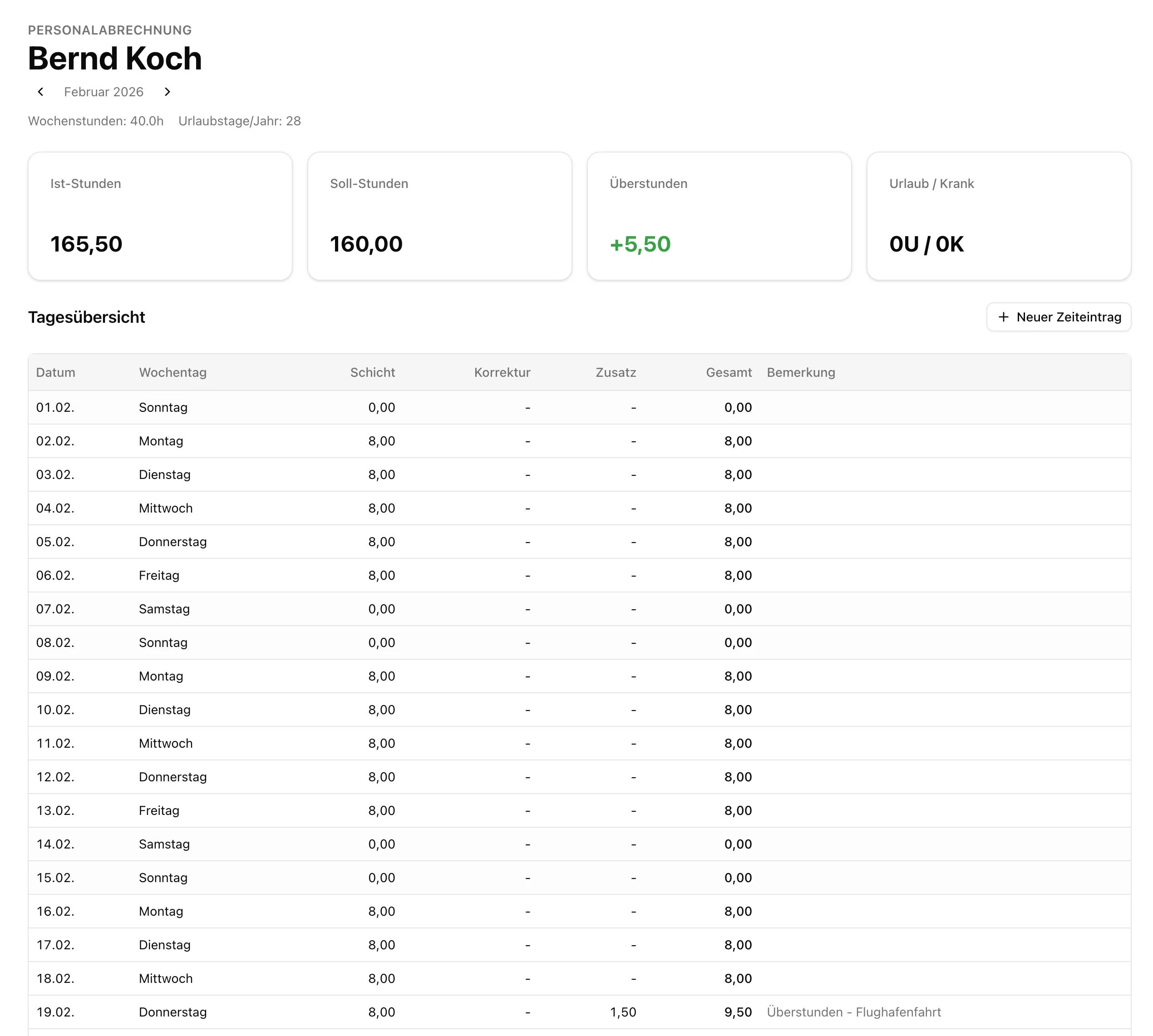The width and height of the screenshot is (1153, 1036).
Task: Go to previous month chevron
Action: [40, 92]
